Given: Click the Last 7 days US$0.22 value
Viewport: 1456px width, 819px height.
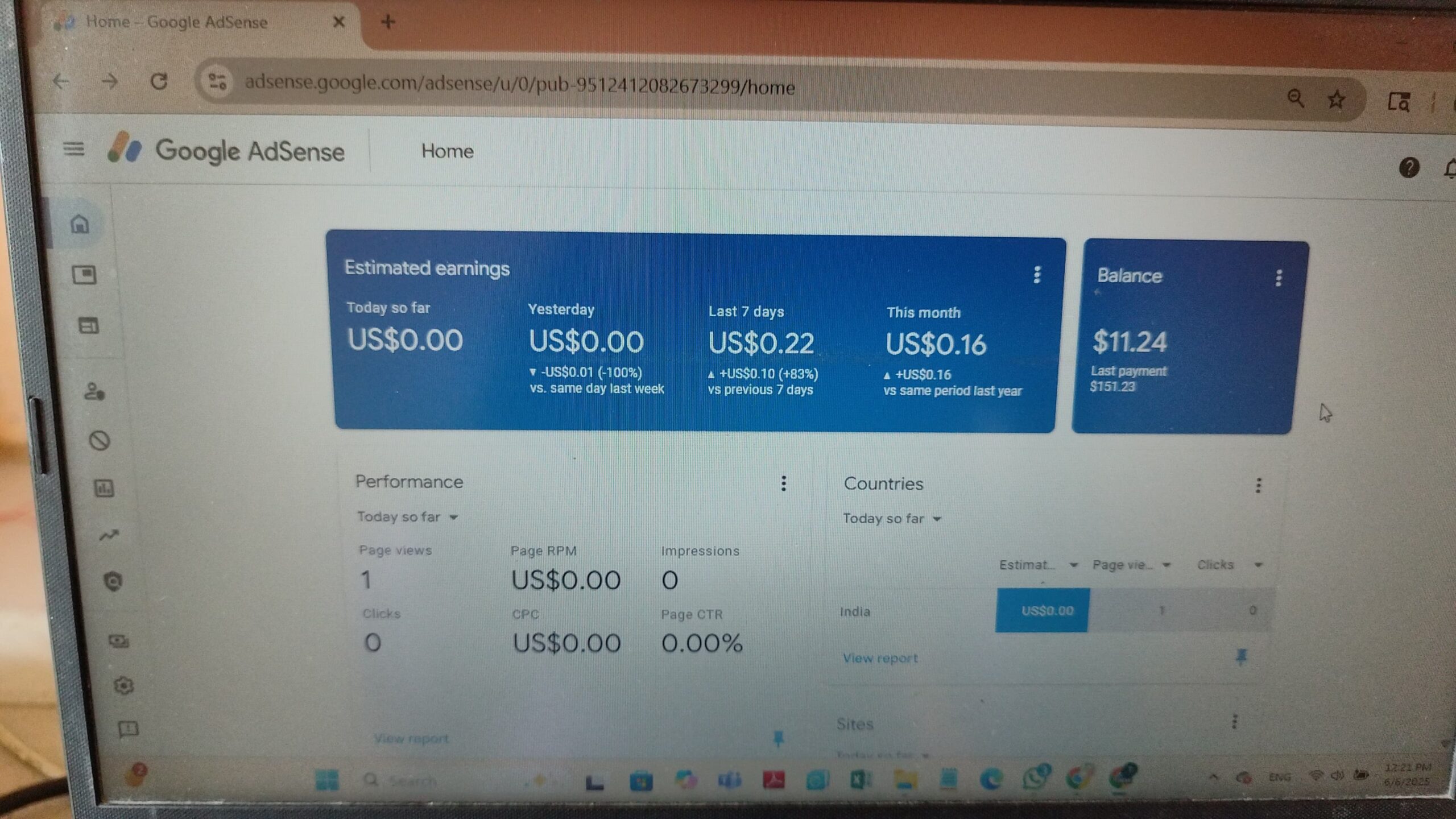Looking at the screenshot, I should point(761,343).
